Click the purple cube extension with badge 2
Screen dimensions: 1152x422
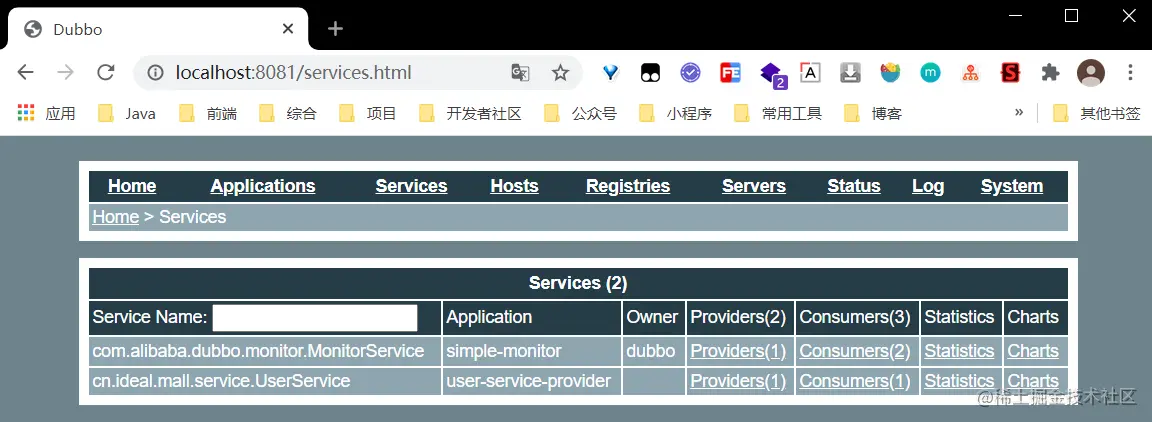[772, 75]
